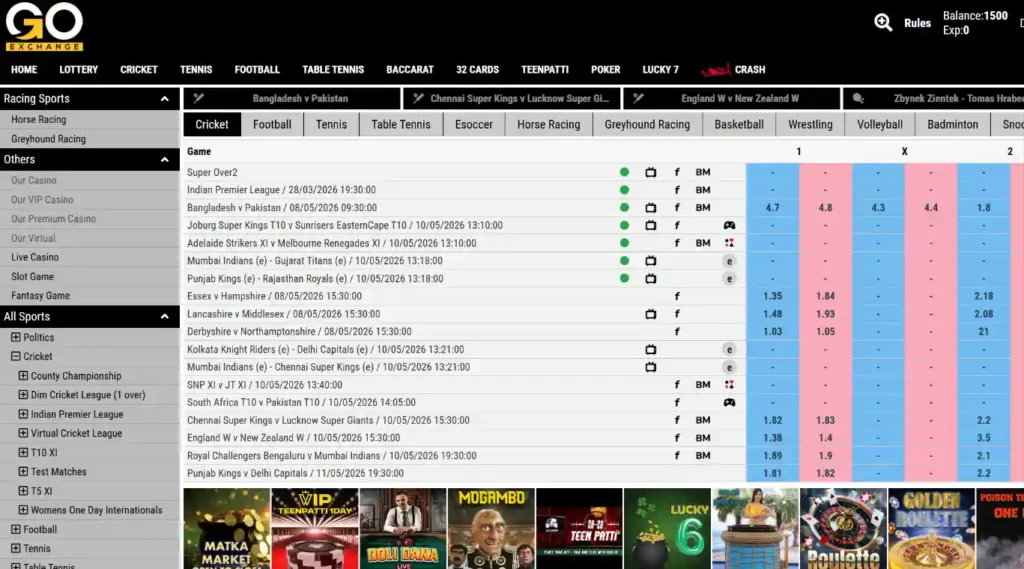Click BM icon in SNP XI v JT XI row
The width and height of the screenshot is (1024, 569).
click(x=703, y=385)
